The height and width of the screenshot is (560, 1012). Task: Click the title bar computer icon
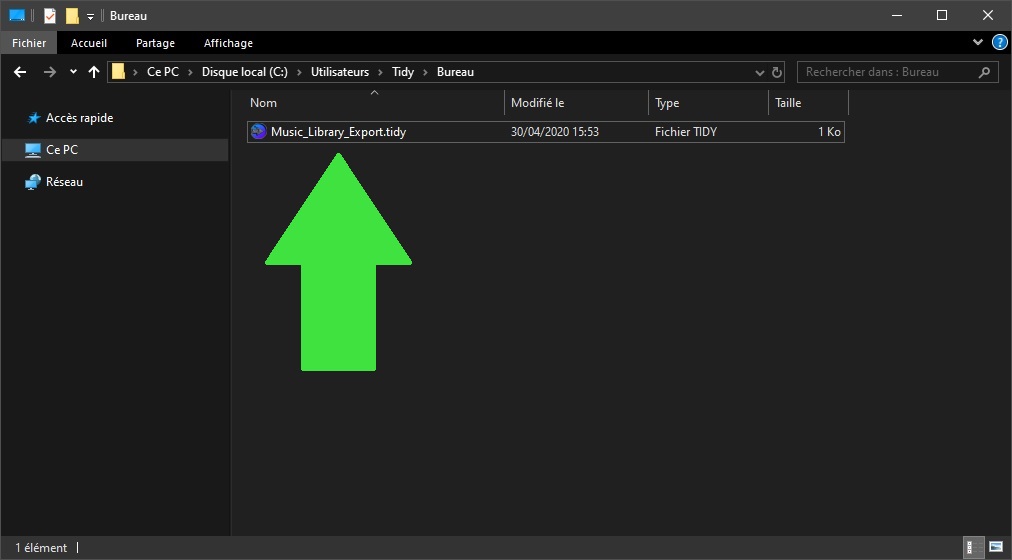coord(17,15)
